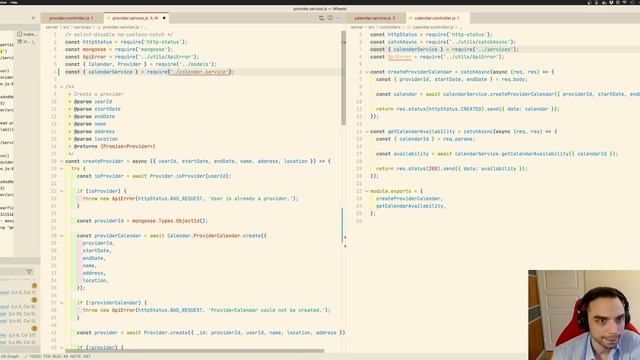
Task: Fold the createProvider function at line 18
Action: tap(62, 161)
